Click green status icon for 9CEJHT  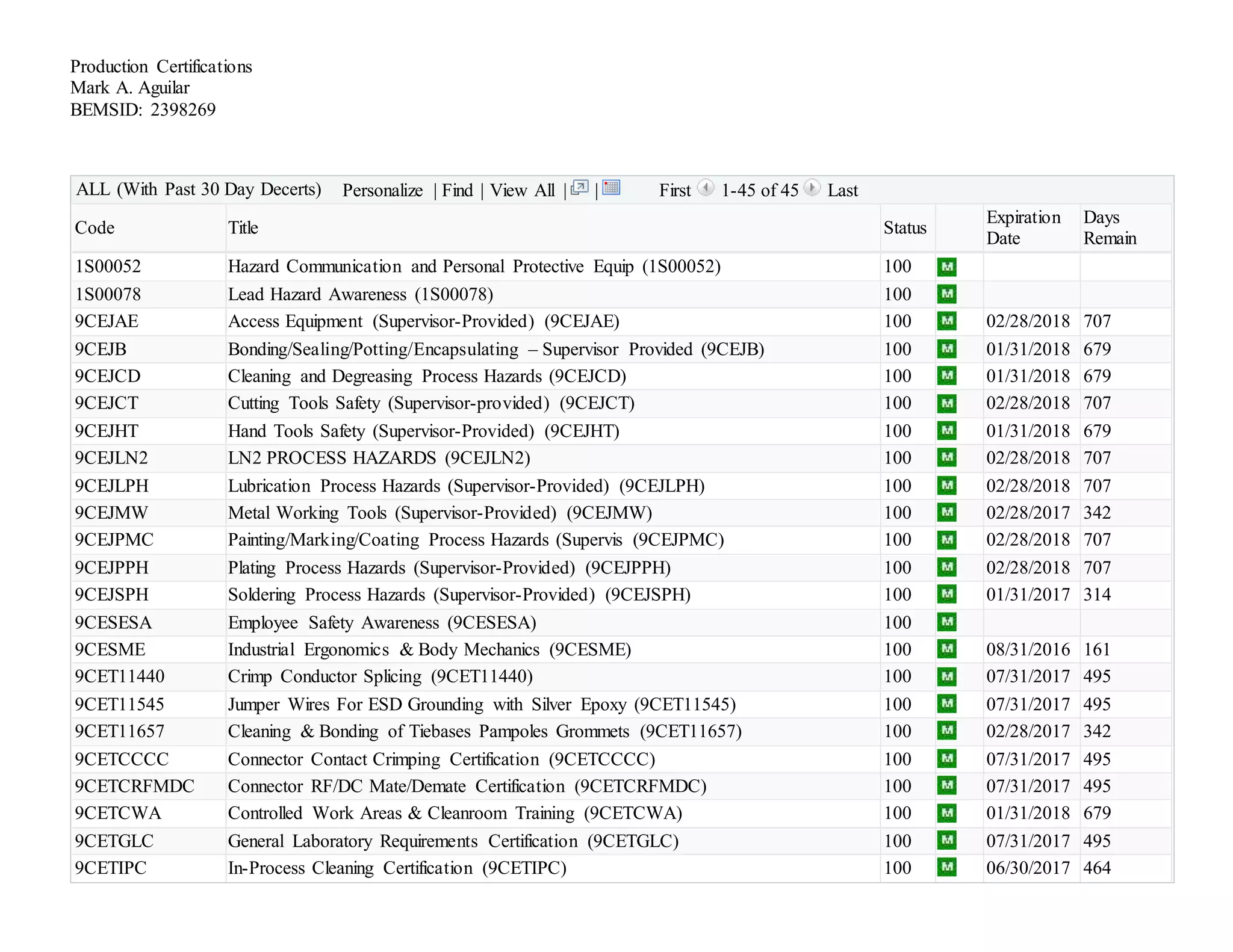(x=946, y=431)
